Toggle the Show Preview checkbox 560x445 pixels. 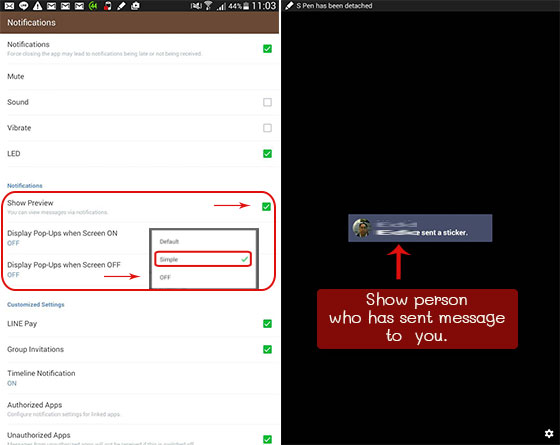266,206
